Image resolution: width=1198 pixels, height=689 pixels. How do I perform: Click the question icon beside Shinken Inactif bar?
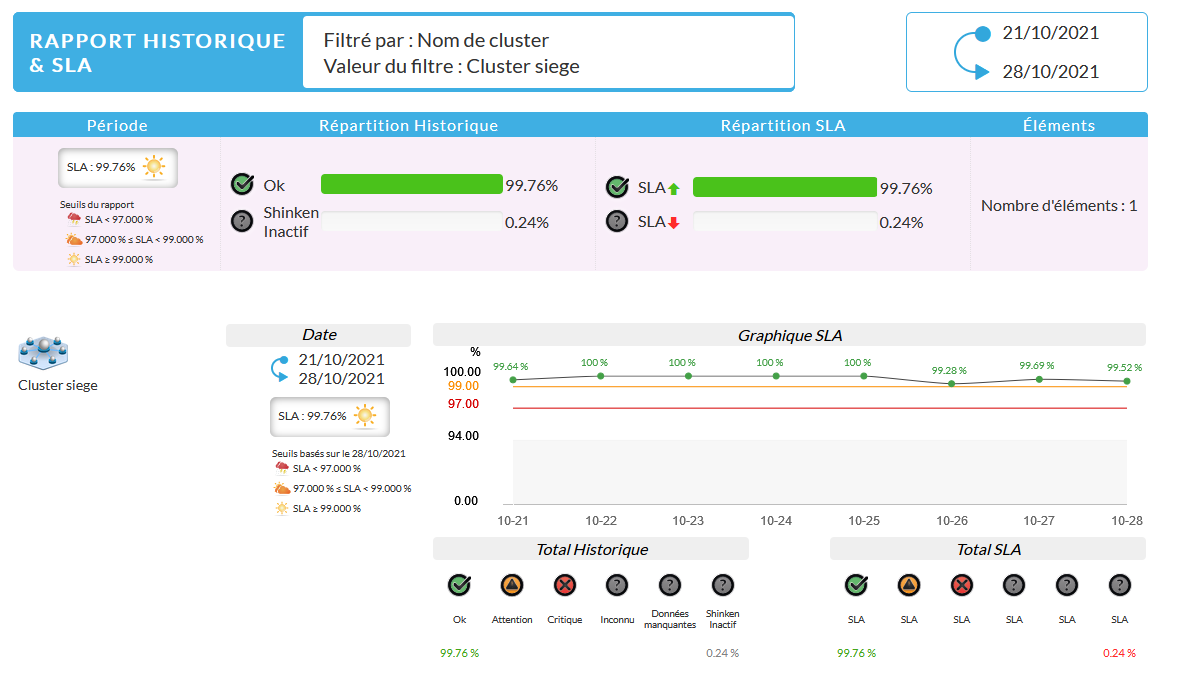pos(241,221)
